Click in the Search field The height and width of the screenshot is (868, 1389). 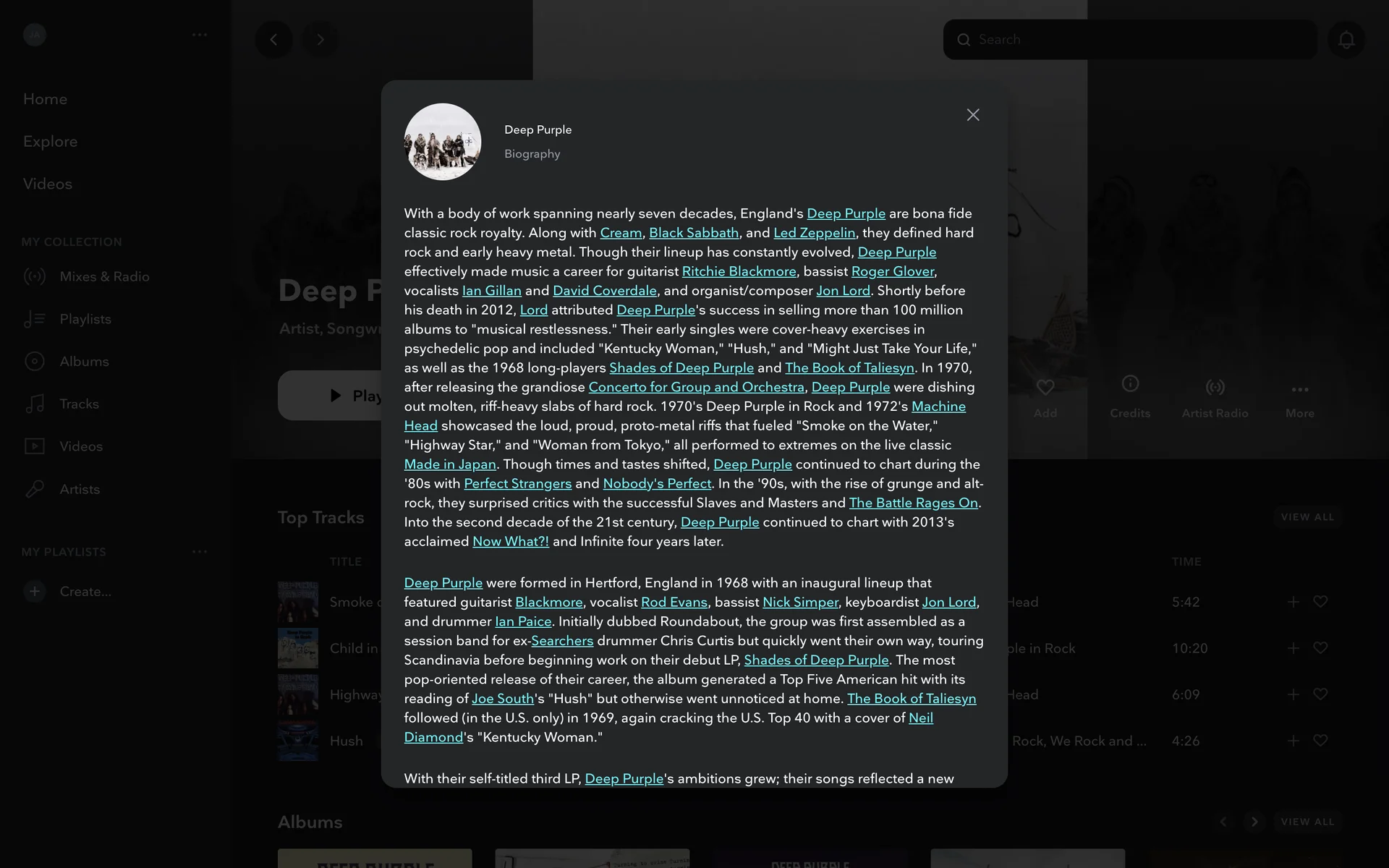(1130, 40)
